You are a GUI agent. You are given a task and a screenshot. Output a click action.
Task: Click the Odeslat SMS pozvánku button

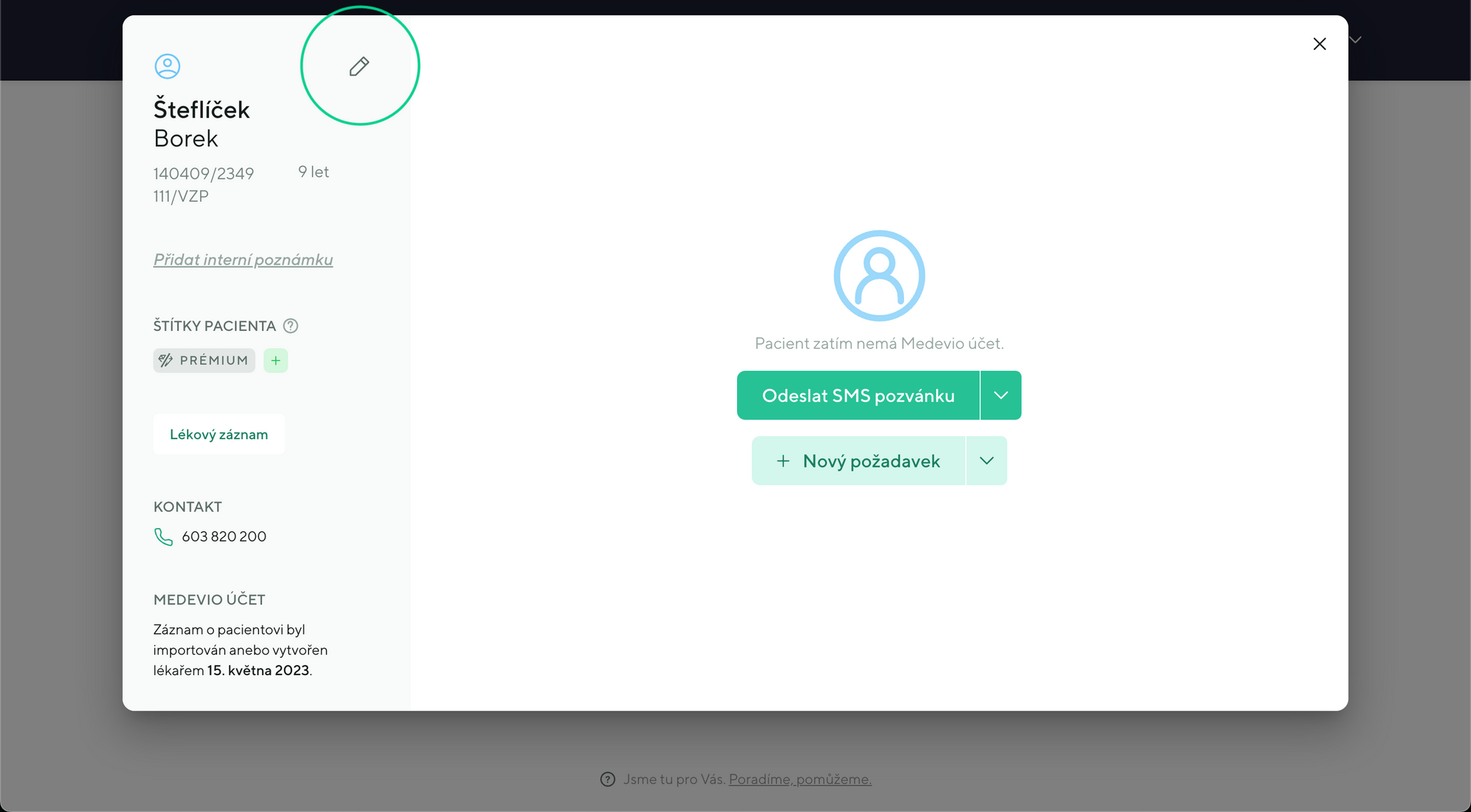coord(858,395)
